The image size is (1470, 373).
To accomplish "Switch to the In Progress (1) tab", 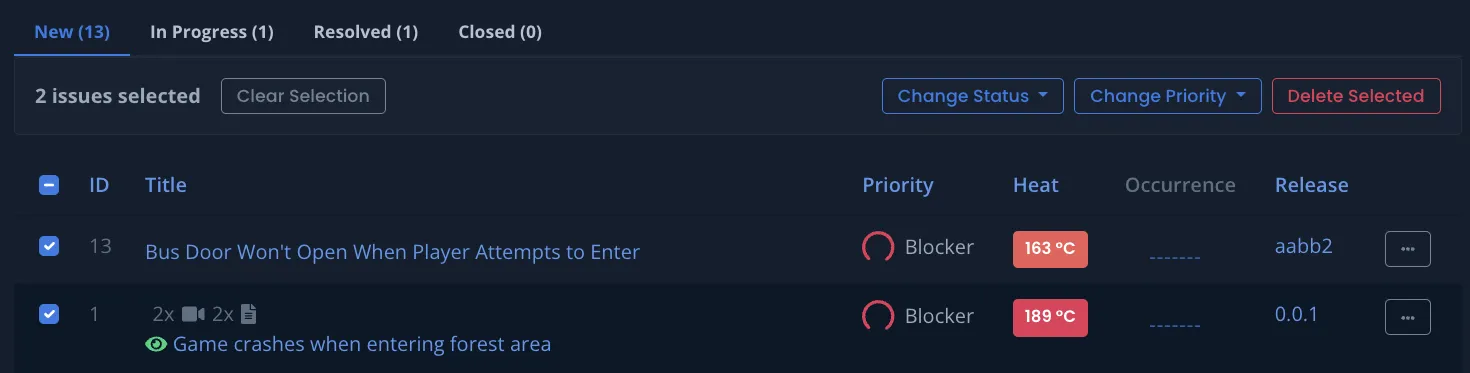I will pyautogui.click(x=212, y=32).
